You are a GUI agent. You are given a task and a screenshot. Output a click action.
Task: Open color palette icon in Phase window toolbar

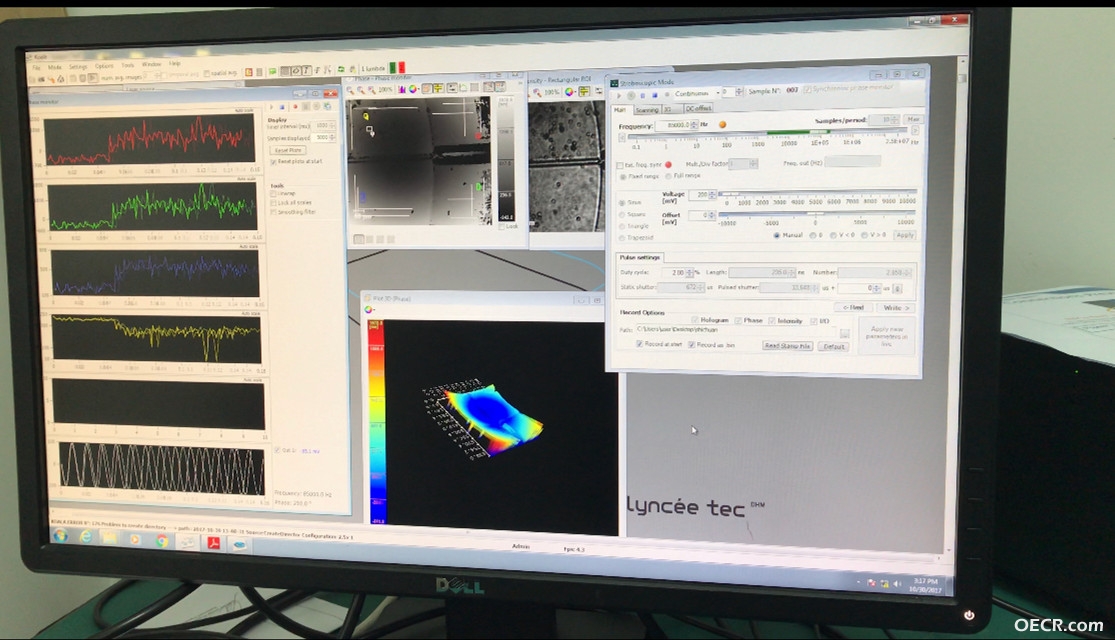tap(413, 89)
